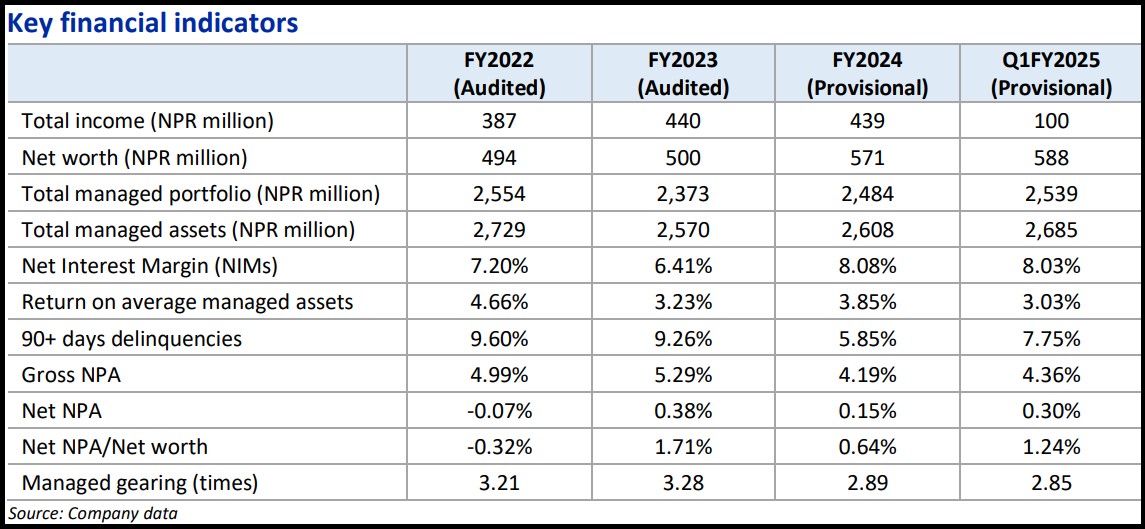1145x529 pixels.
Task: Select the FY2022 Net NPA/Net worth value -0.32%
Action: click(x=499, y=447)
